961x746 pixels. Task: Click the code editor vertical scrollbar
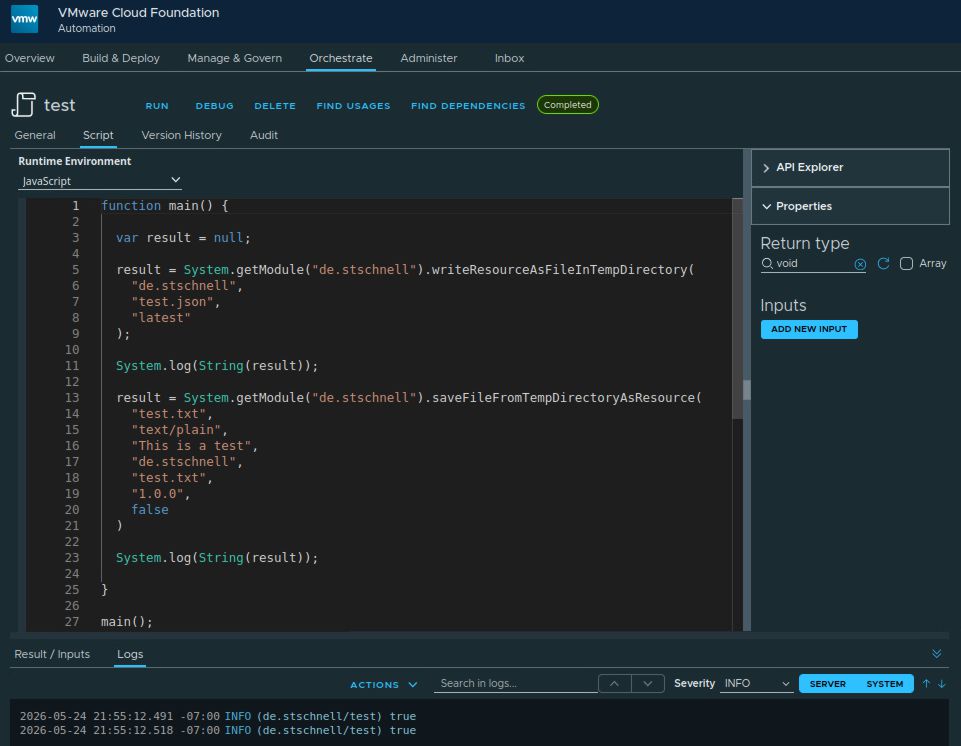click(737, 309)
